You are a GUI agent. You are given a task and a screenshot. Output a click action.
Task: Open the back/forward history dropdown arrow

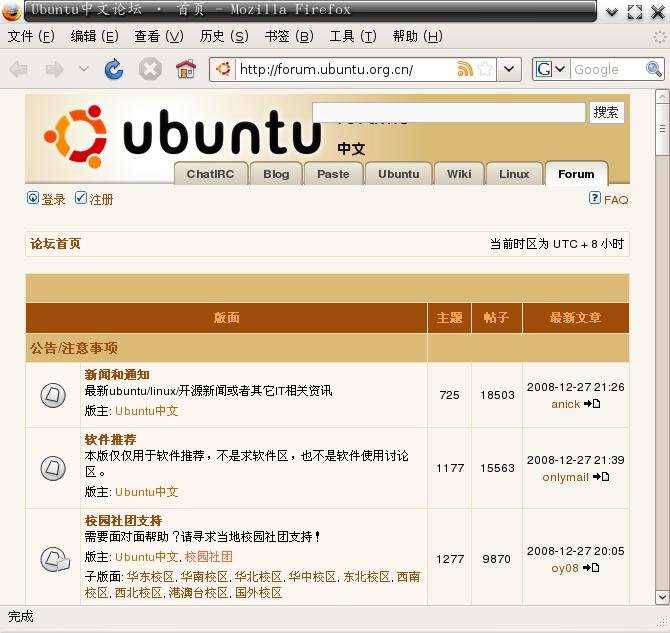(x=84, y=69)
